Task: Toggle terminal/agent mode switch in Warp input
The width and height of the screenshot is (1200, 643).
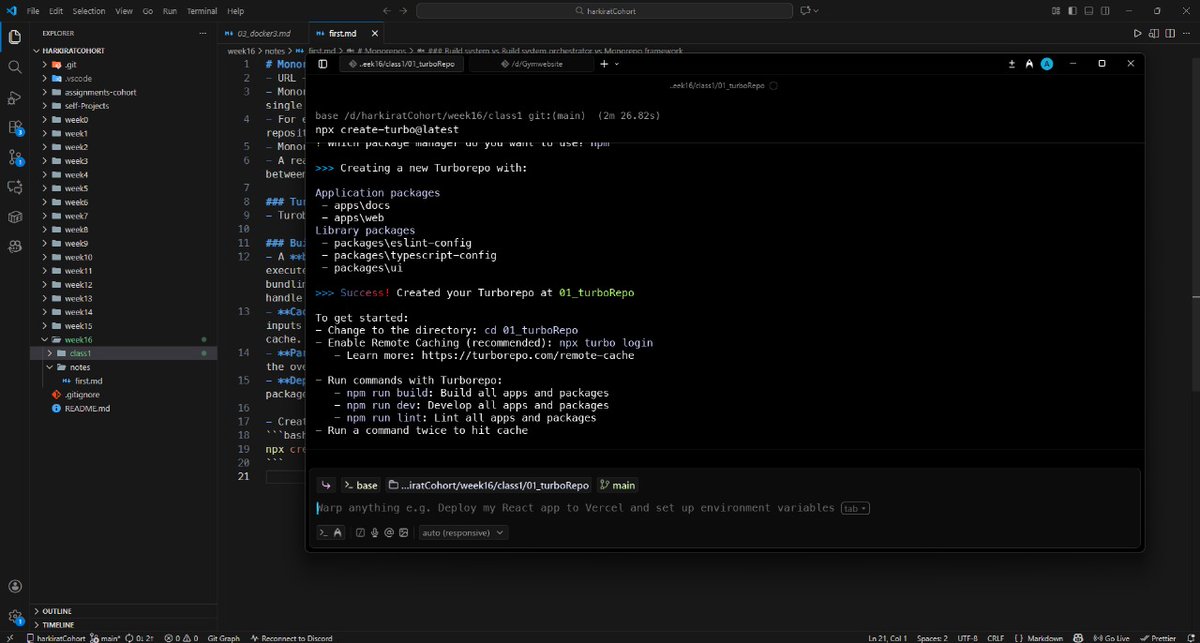Action: click(331, 533)
